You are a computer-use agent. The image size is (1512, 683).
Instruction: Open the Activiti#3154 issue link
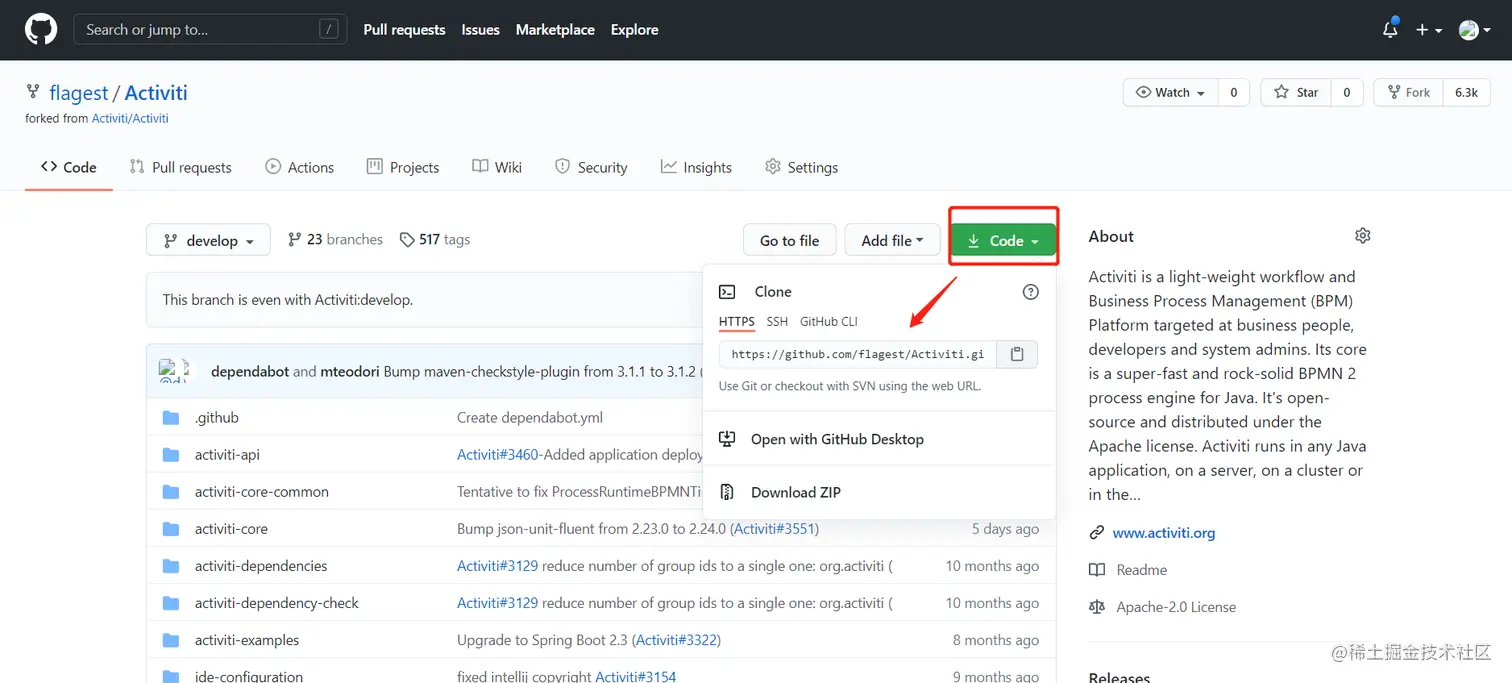tap(636, 676)
